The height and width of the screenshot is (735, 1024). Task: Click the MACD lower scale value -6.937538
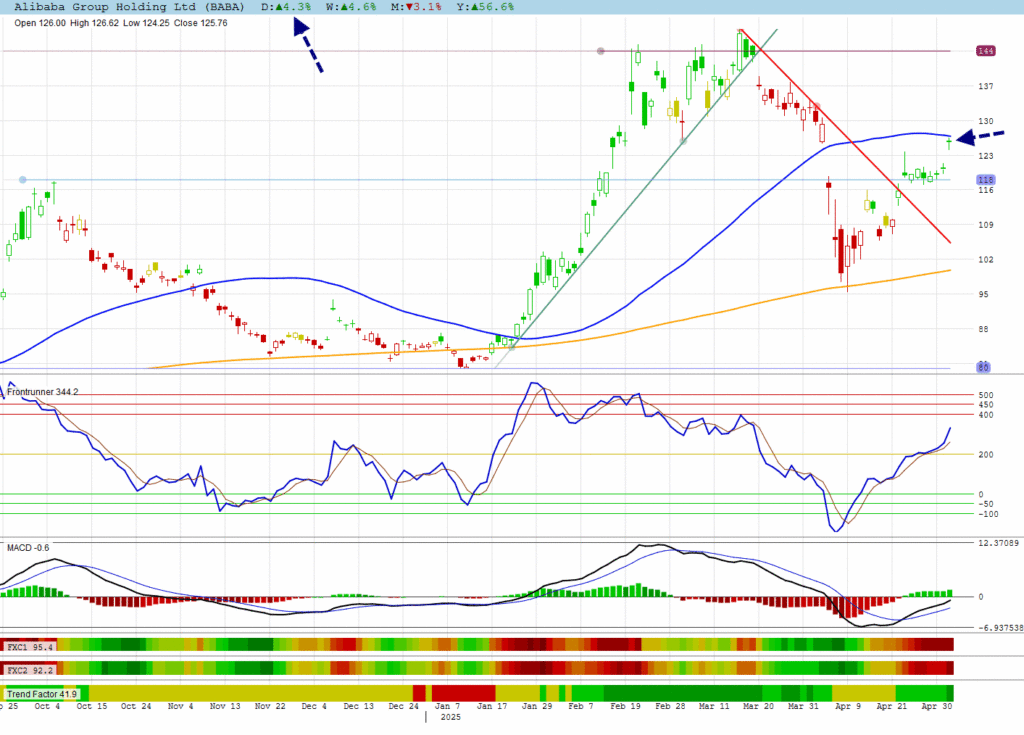click(x=1000, y=628)
